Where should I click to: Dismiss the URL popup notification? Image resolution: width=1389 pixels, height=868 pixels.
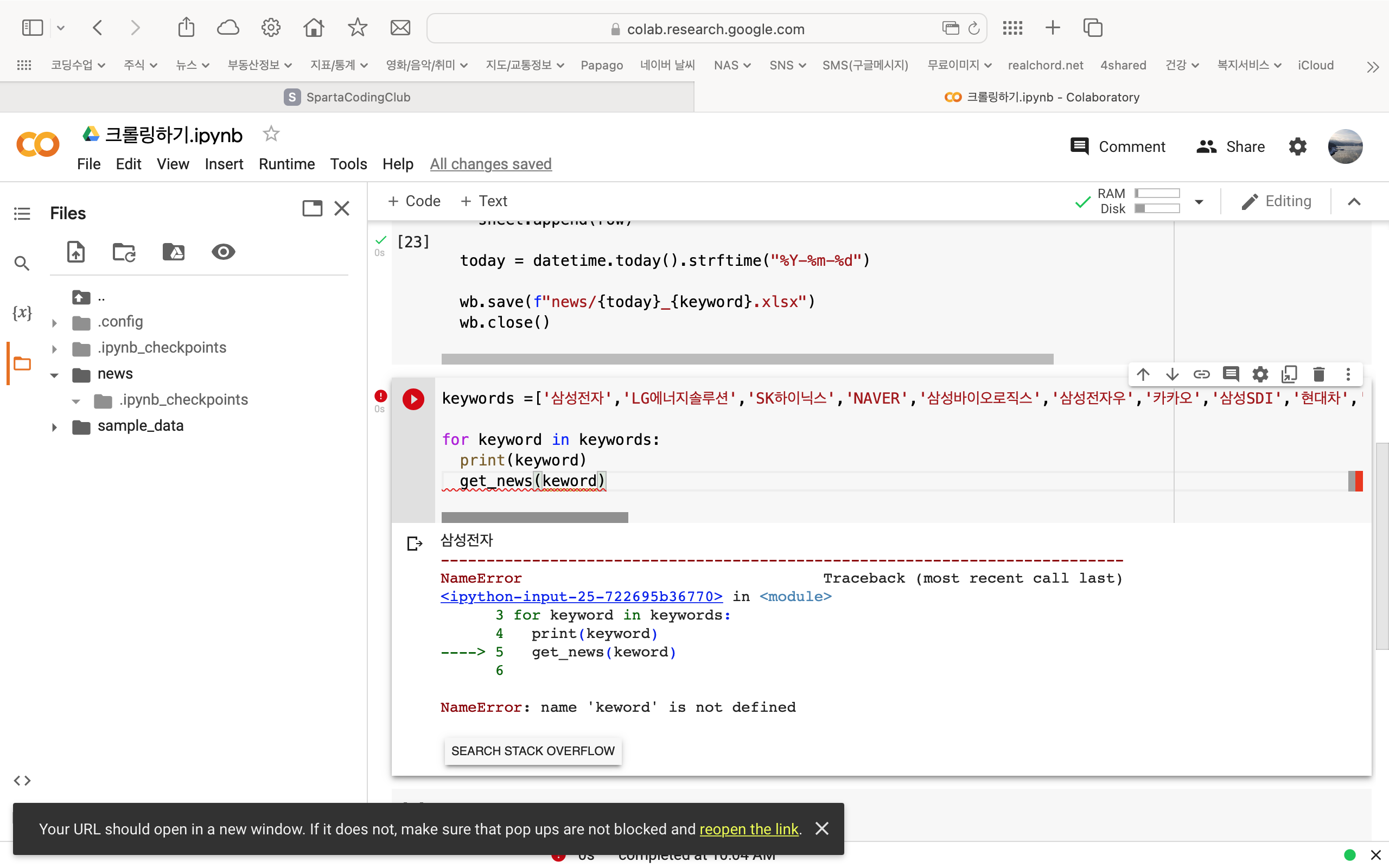pyautogui.click(x=822, y=828)
